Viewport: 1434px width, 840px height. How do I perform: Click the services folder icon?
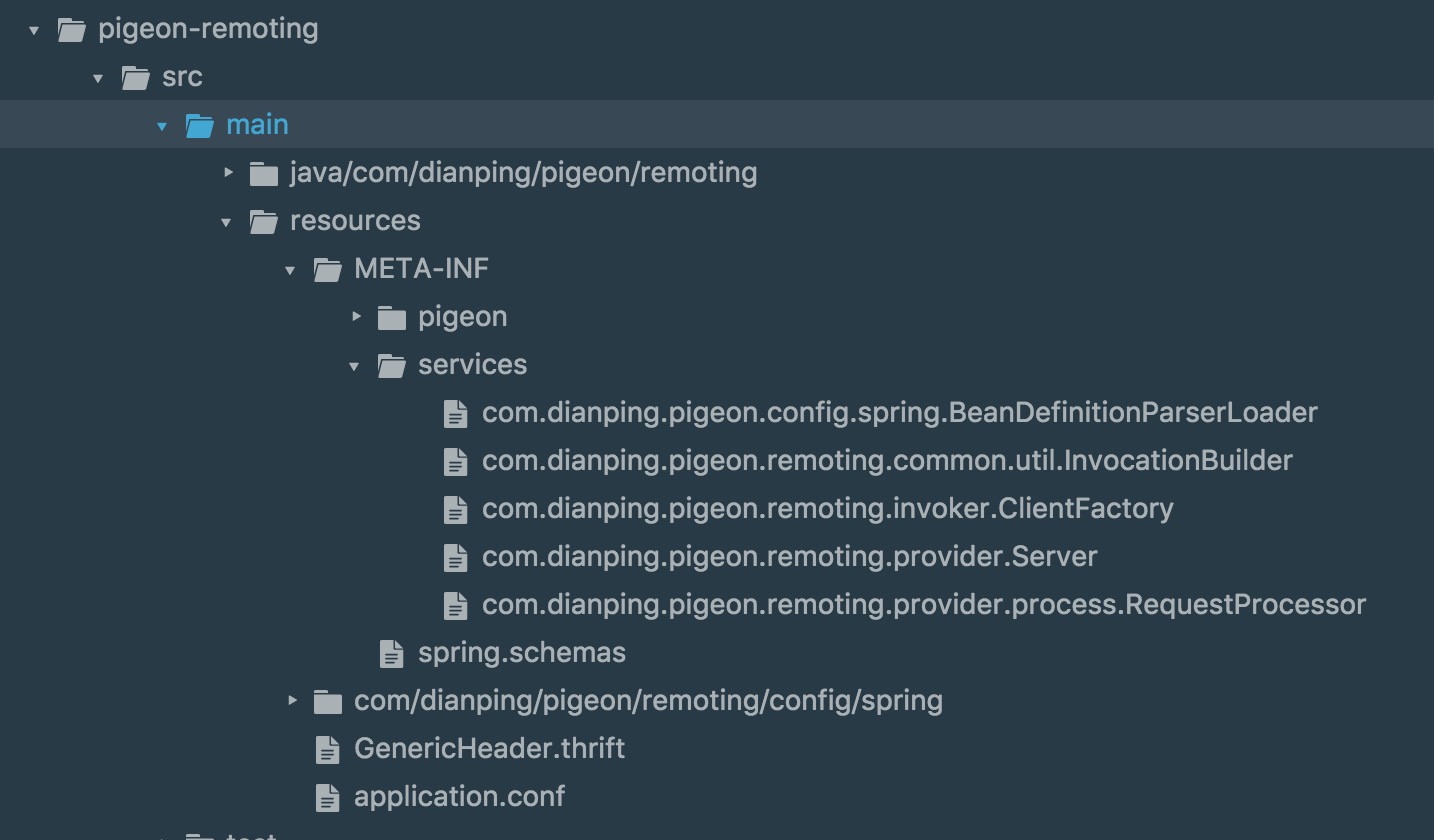pyautogui.click(x=392, y=365)
